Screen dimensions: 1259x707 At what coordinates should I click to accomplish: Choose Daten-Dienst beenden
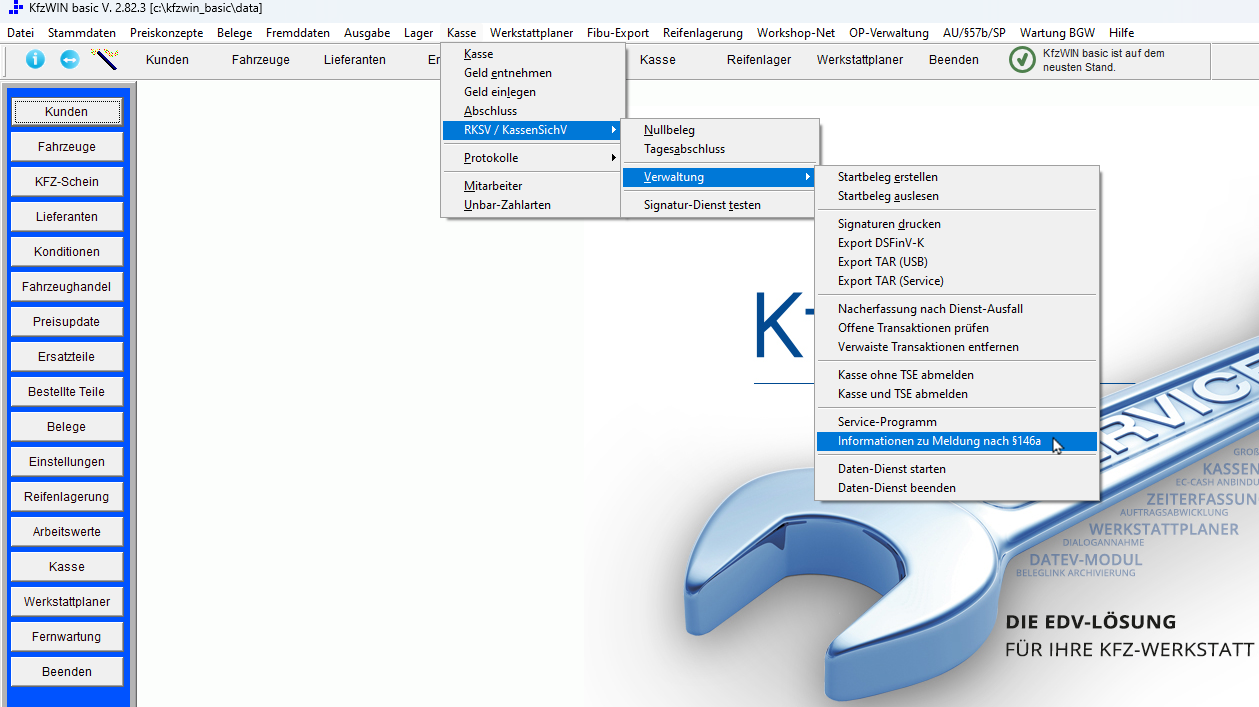point(957,488)
